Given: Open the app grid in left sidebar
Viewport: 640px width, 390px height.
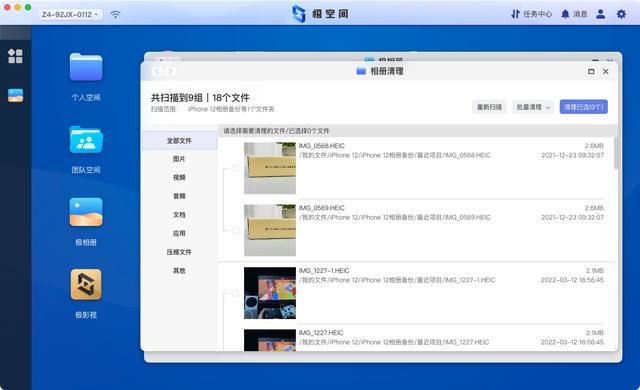Looking at the screenshot, I should point(15,56).
